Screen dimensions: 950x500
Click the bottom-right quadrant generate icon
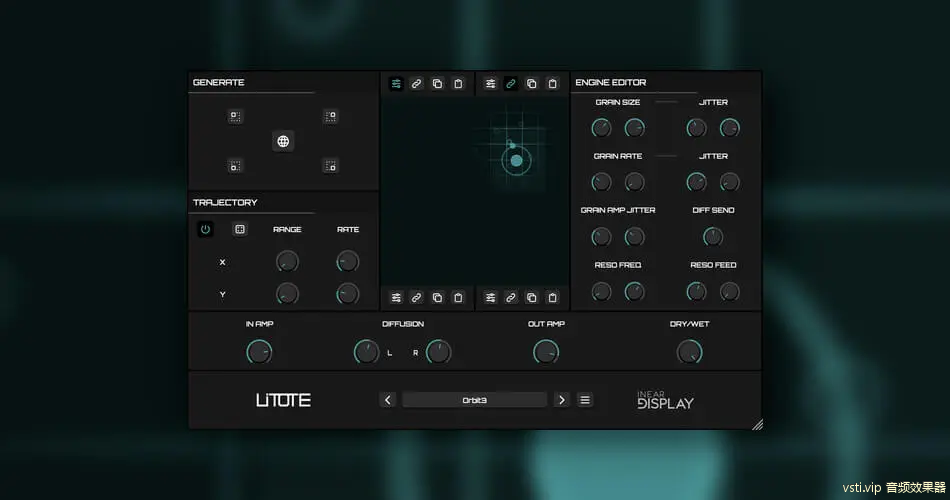(x=330, y=165)
